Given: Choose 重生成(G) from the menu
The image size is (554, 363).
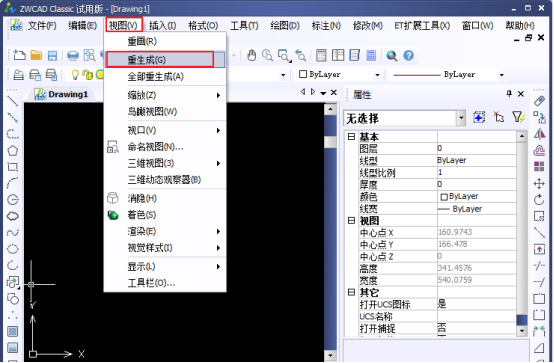Looking at the screenshot, I should (165, 60).
